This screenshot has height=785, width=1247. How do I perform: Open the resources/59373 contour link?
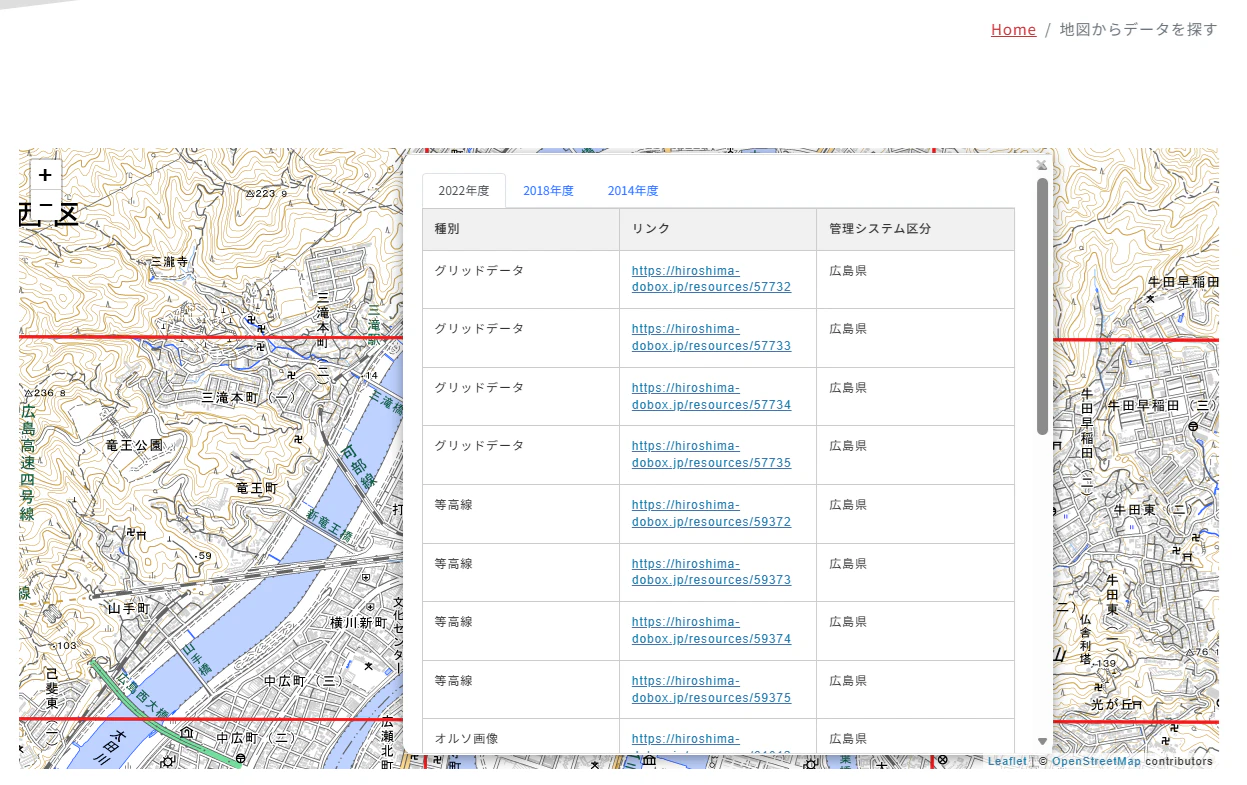pos(711,572)
